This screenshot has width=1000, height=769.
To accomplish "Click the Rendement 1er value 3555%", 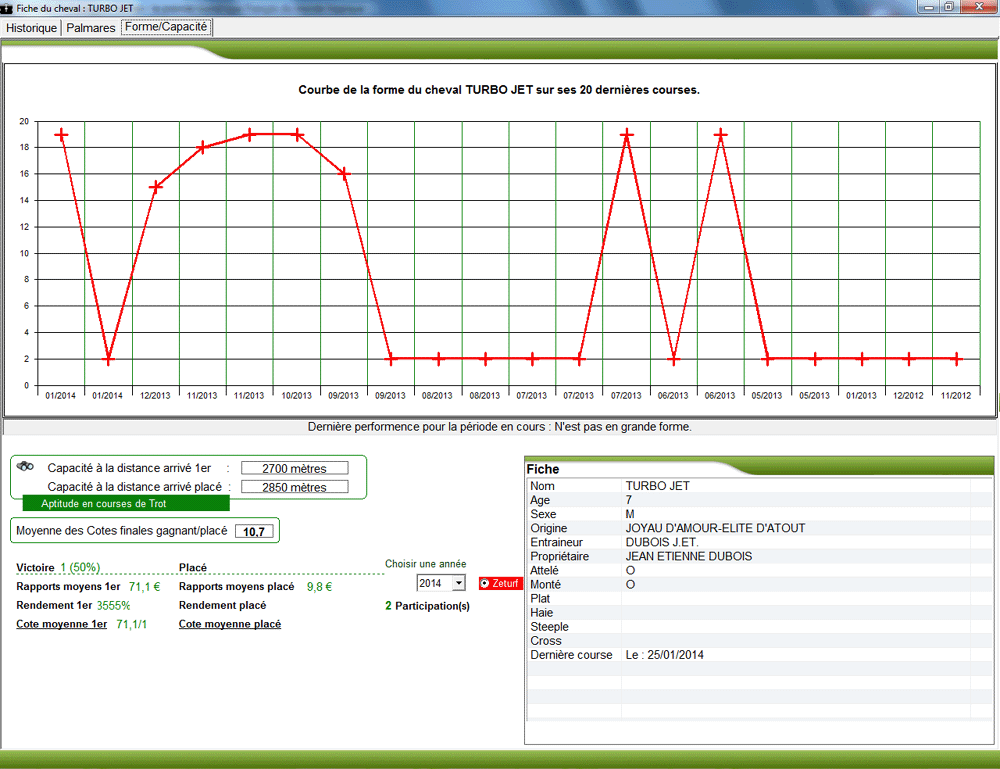I will 113,606.
